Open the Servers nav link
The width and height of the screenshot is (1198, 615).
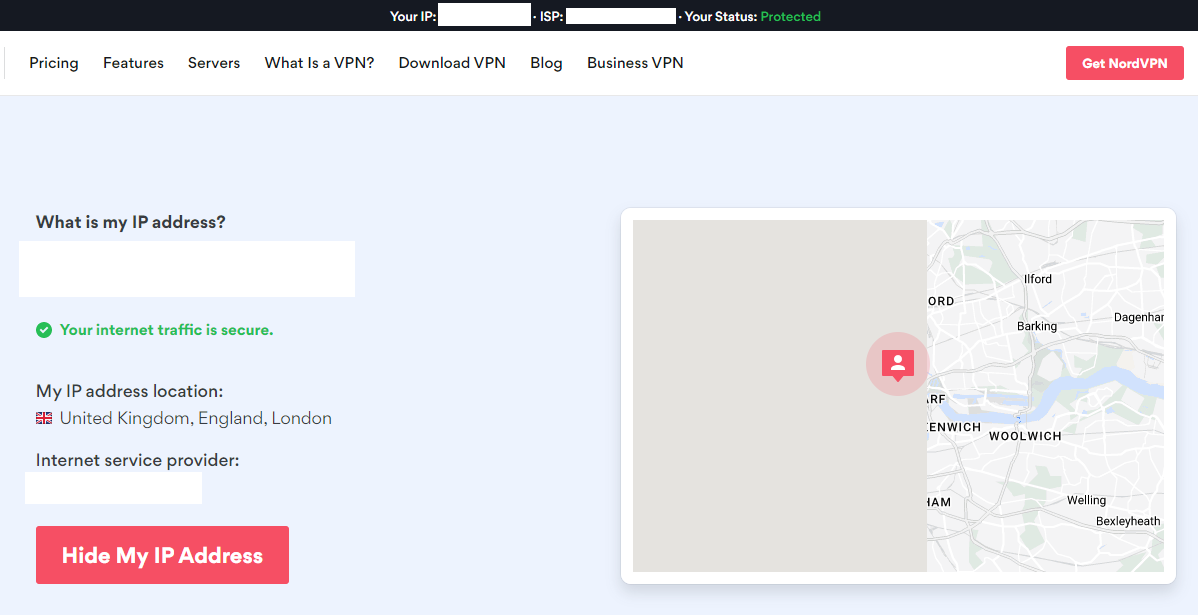pyautogui.click(x=214, y=63)
